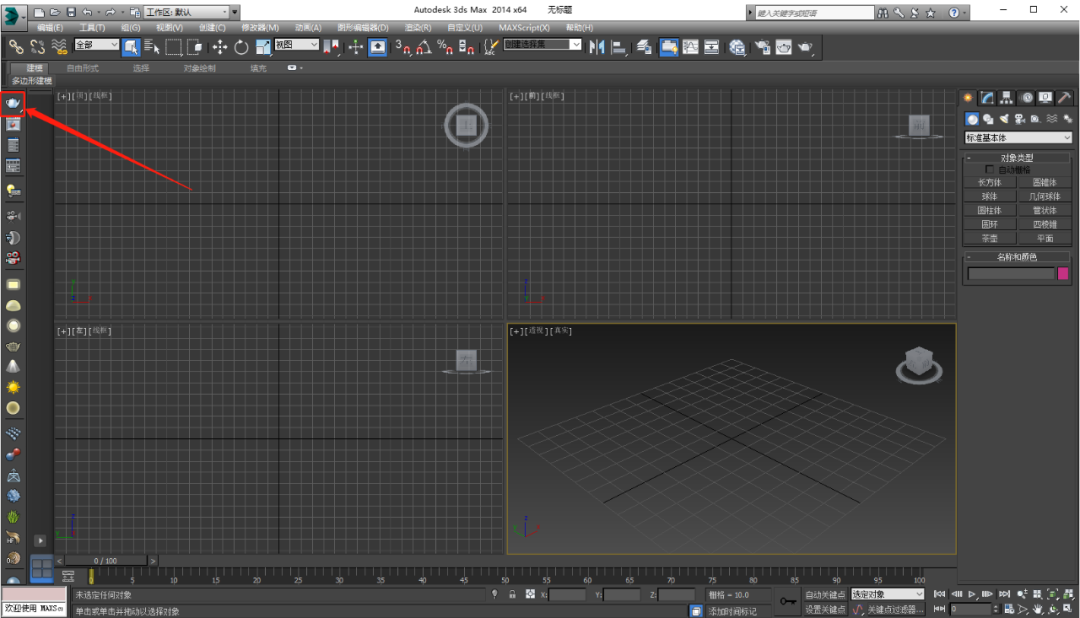Image resolution: width=1080 pixels, height=618 pixels.
Task: Open the 标准基本体 primitive type dropdown
Action: coord(1018,138)
